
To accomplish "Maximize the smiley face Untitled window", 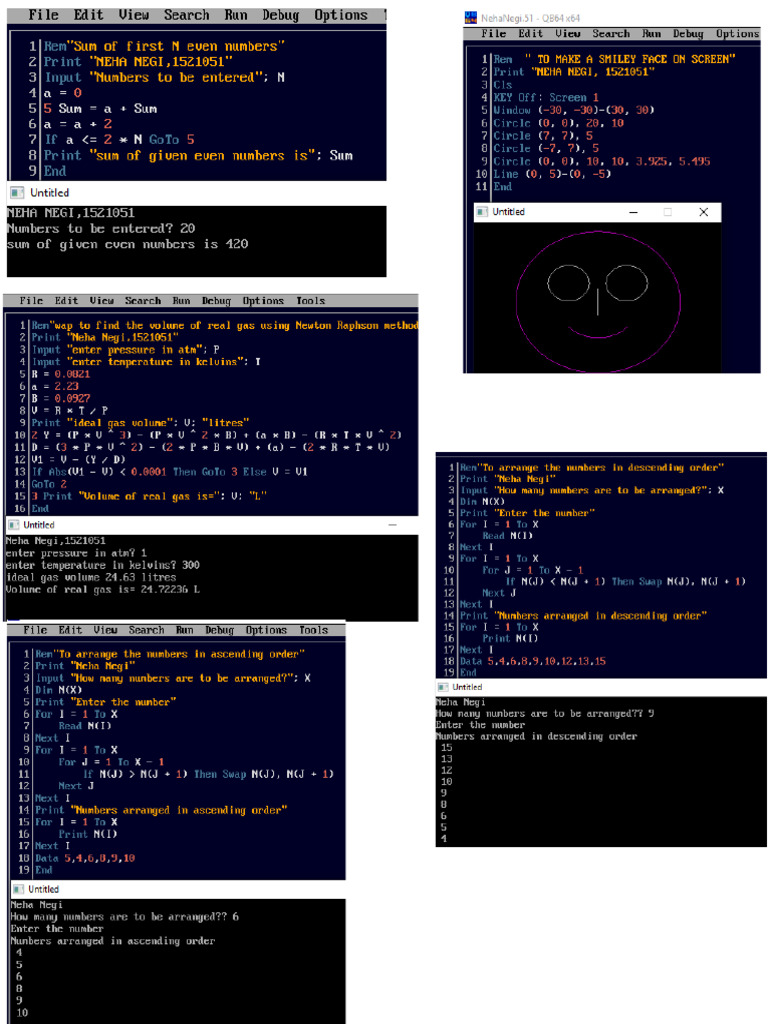I will (x=667, y=212).
